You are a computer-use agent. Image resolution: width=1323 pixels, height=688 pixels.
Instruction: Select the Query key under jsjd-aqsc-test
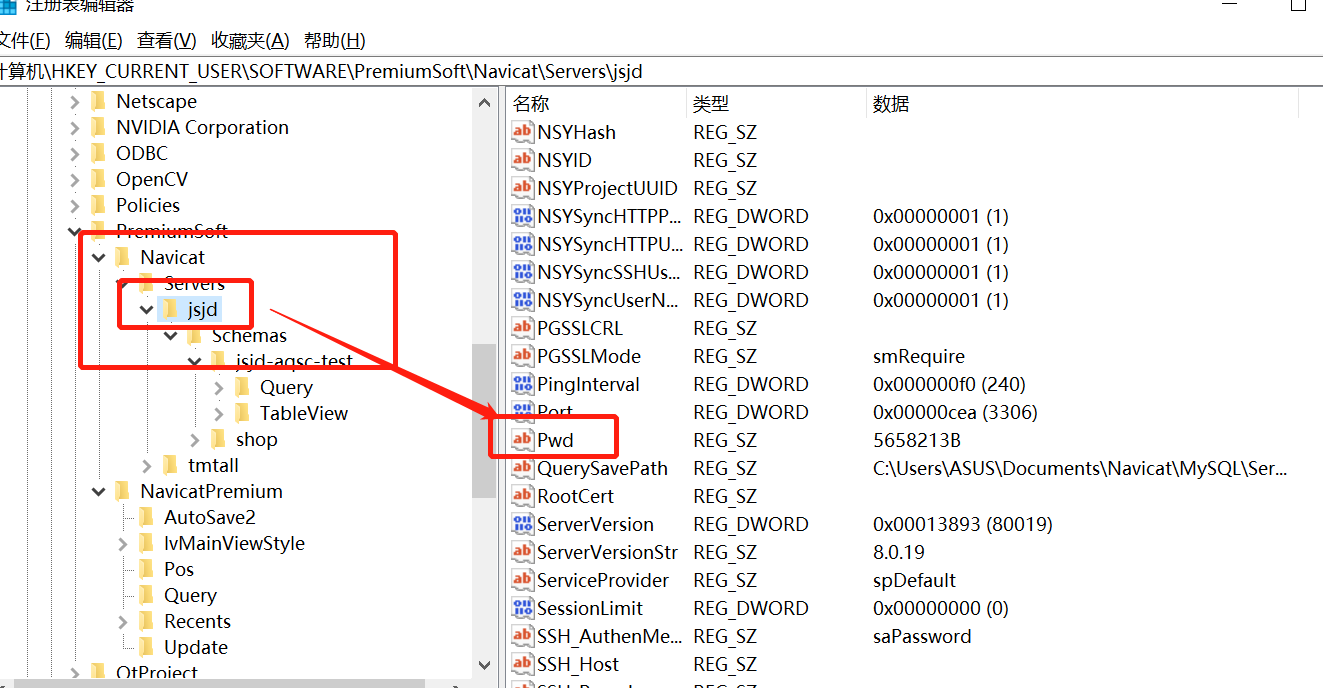pos(286,387)
